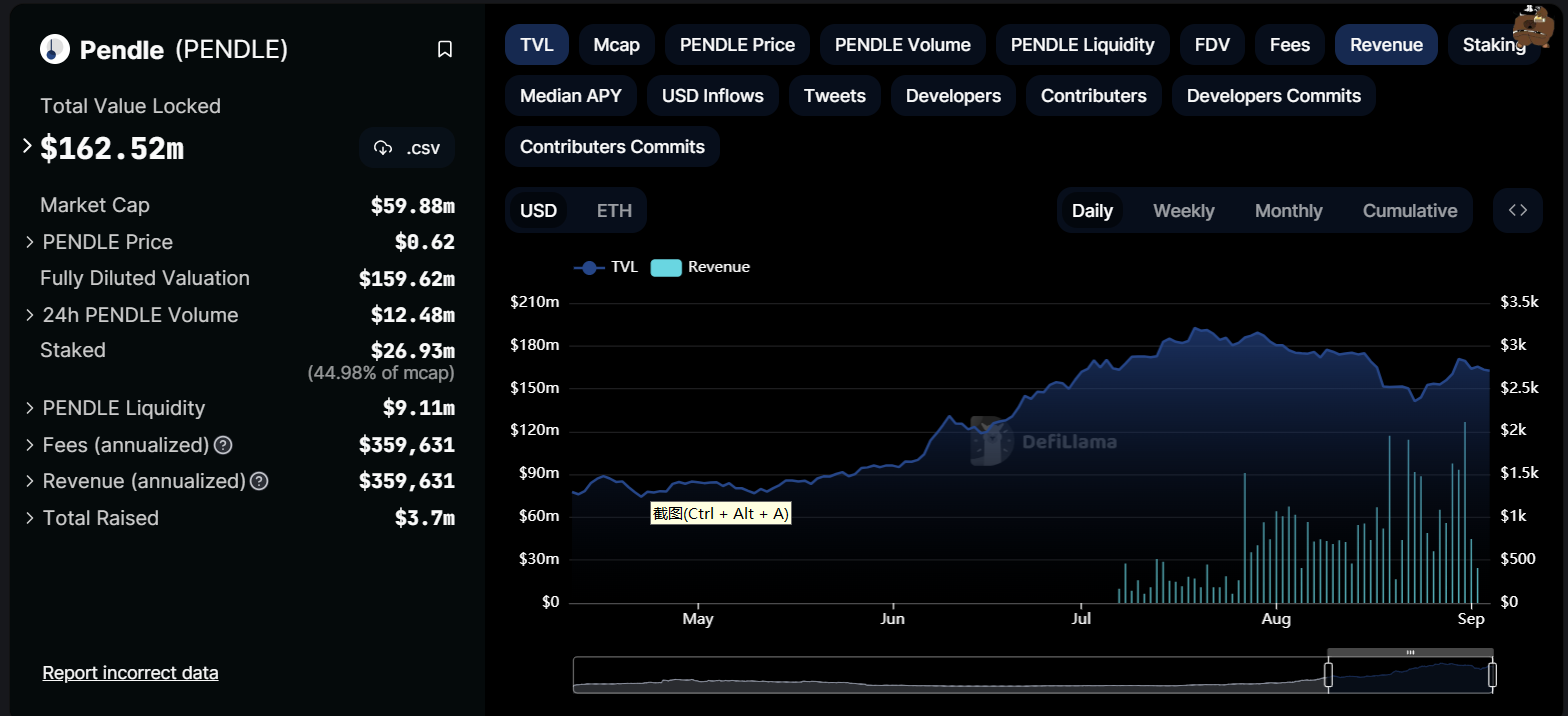Image resolution: width=1568 pixels, height=716 pixels.
Task: Enable the Mcap chart metric
Action: pos(616,45)
